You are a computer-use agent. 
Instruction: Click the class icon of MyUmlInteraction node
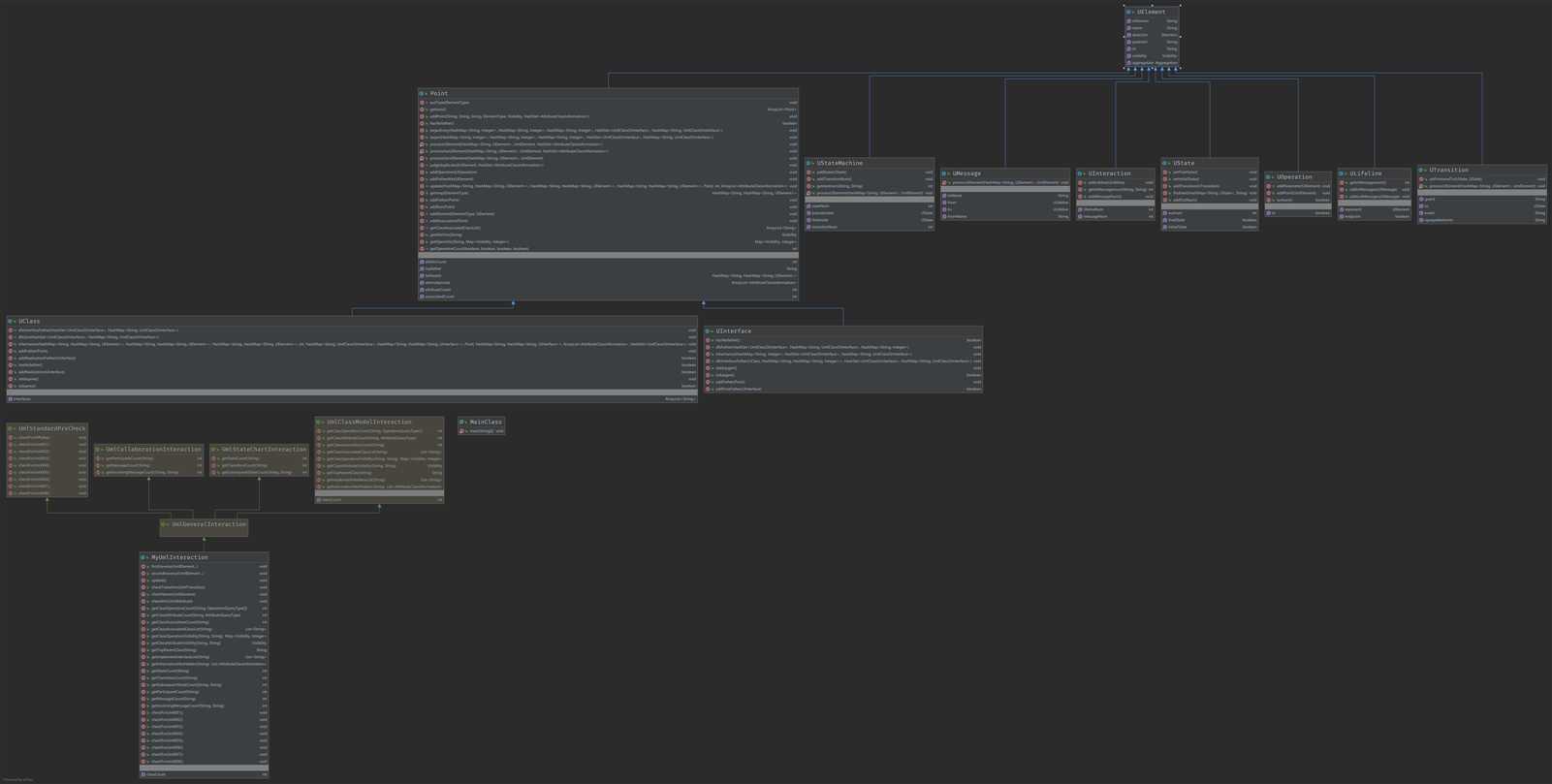tap(144, 557)
